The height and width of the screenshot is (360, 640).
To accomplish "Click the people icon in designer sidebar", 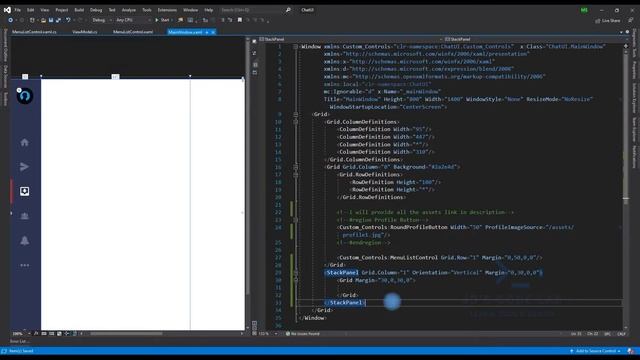I will point(24,216).
